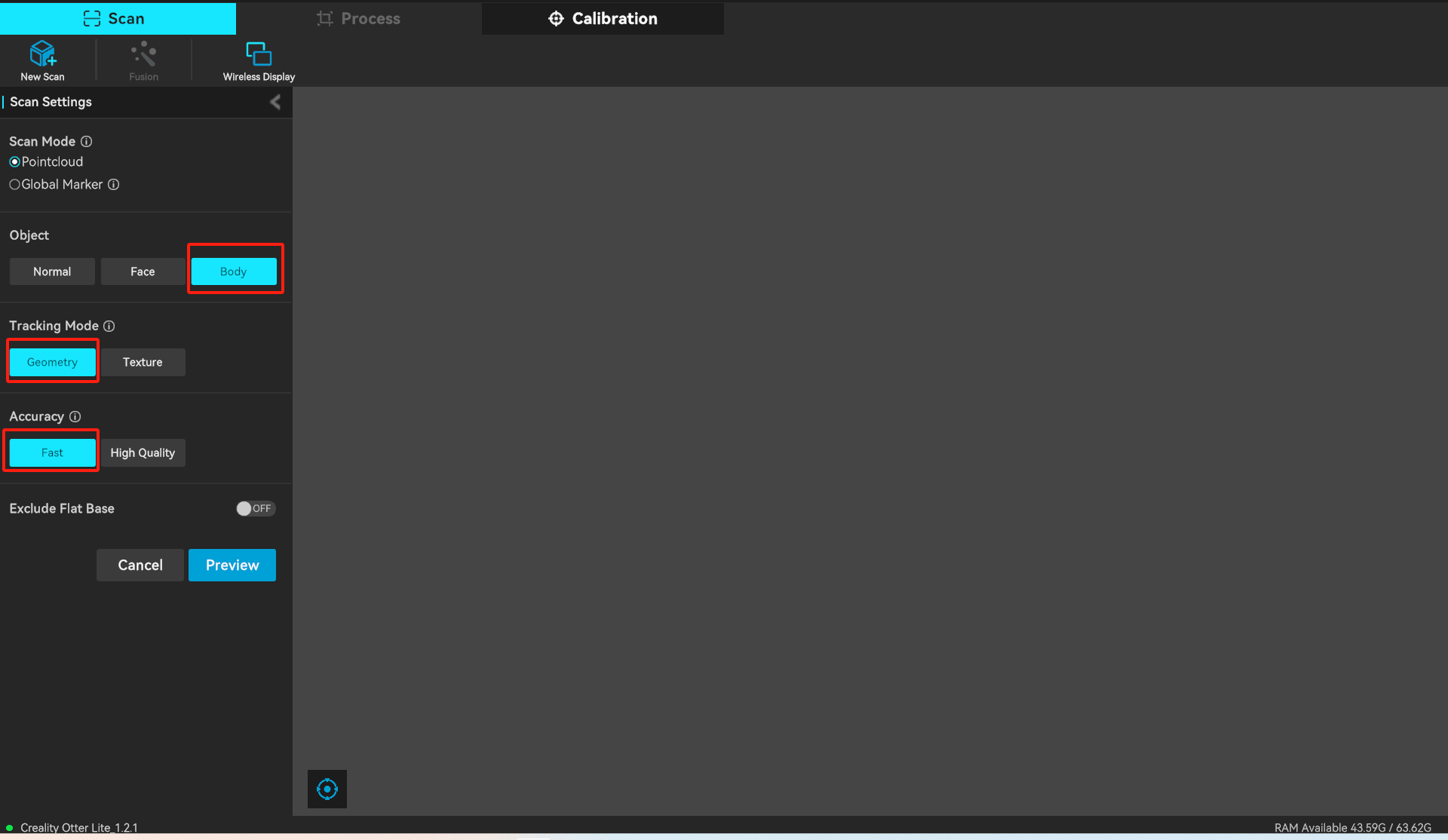Click the Tracking Mode info icon
The width and height of the screenshot is (1448, 840).
click(x=109, y=326)
